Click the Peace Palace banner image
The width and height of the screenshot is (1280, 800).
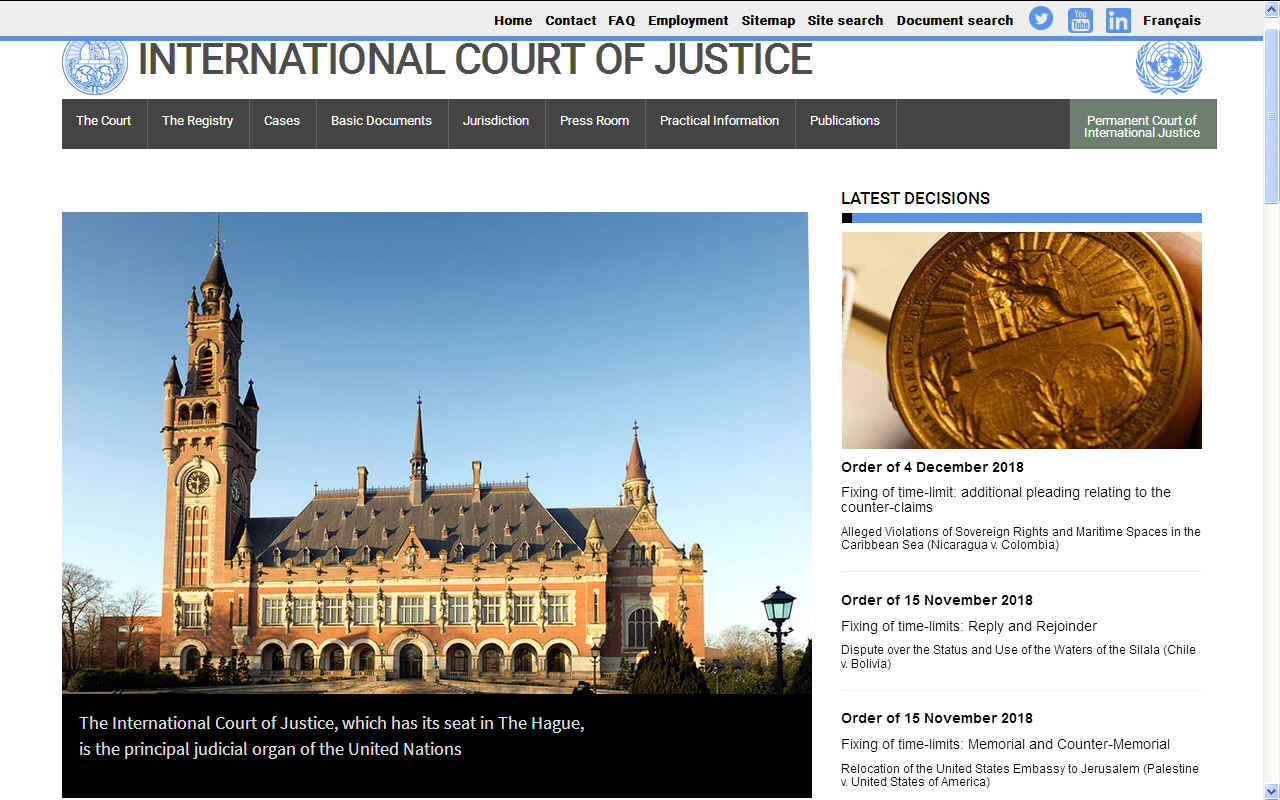(437, 453)
